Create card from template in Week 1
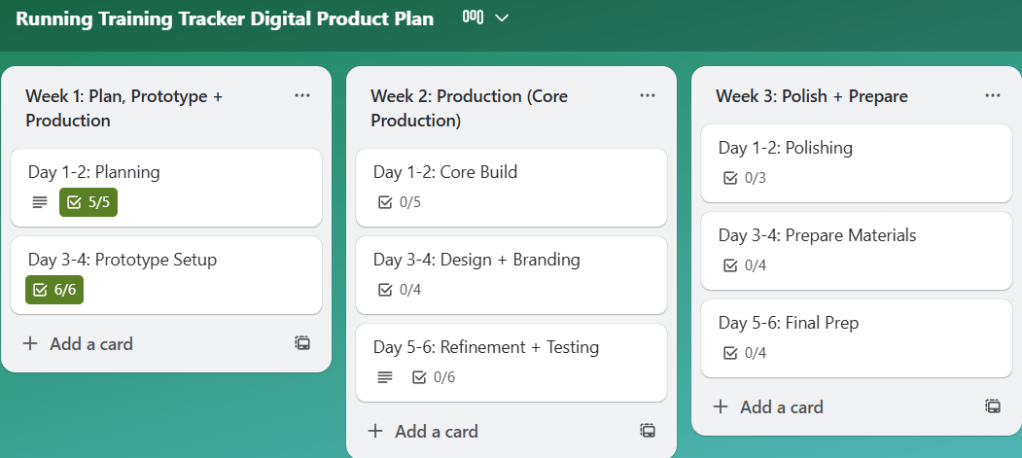 [x=302, y=343]
